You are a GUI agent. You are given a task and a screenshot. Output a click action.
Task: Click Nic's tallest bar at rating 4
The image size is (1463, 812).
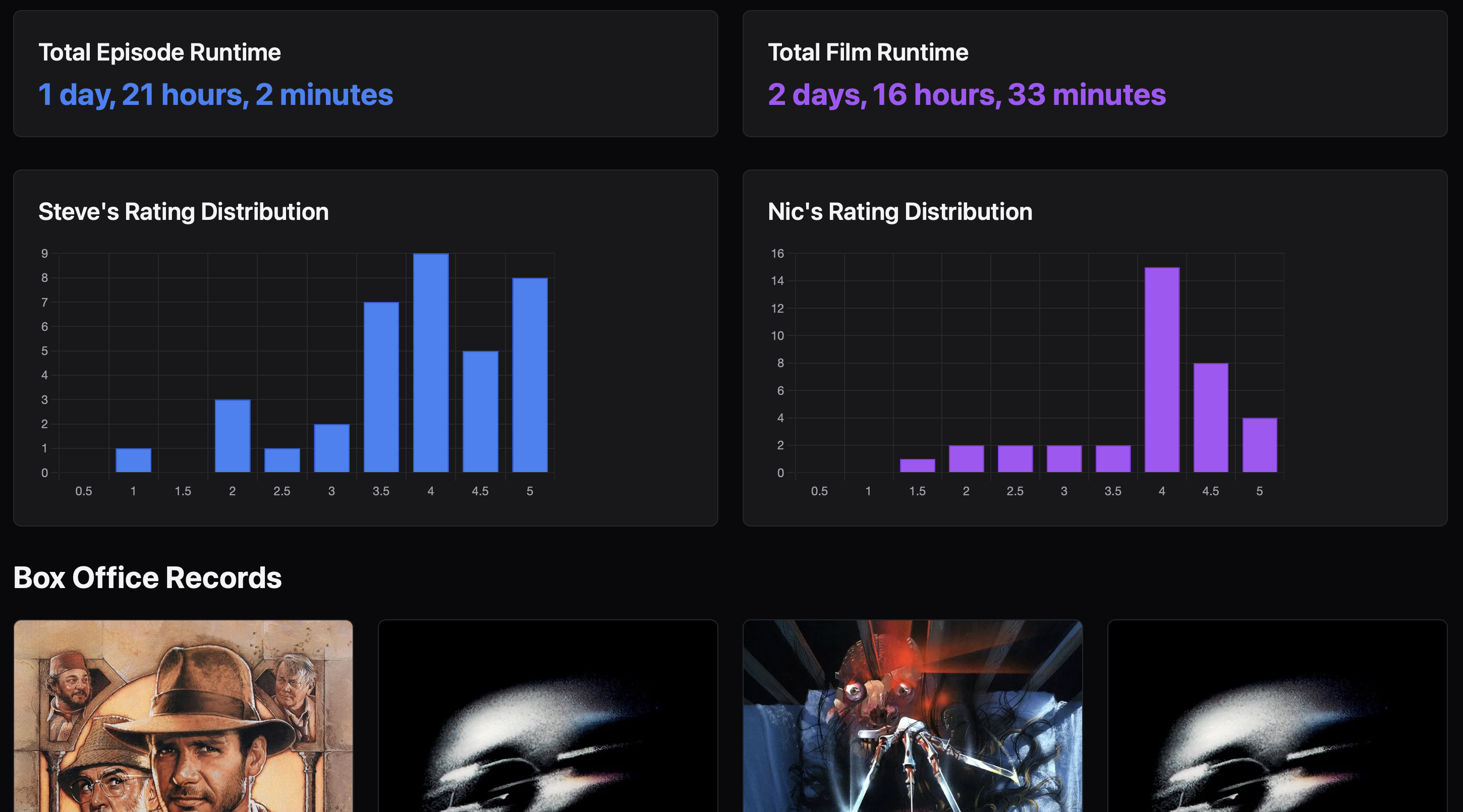point(1161,370)
